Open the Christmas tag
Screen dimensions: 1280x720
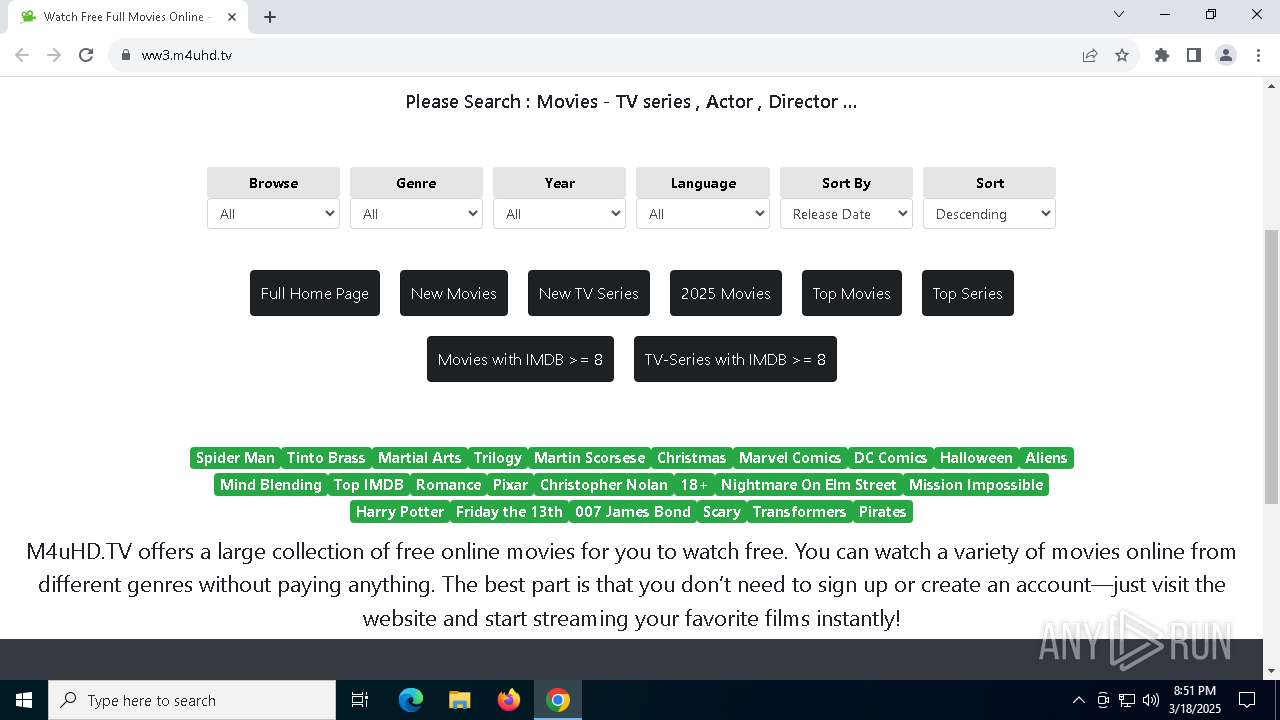691,458
